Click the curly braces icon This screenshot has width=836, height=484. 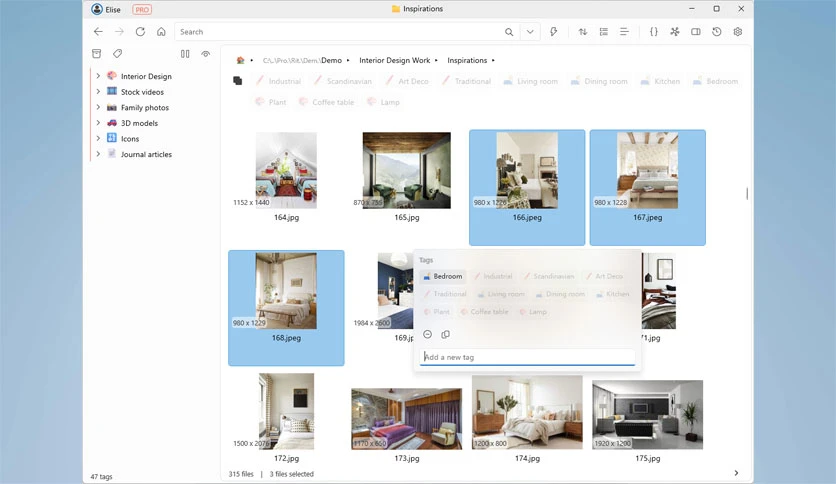[654, 32]
